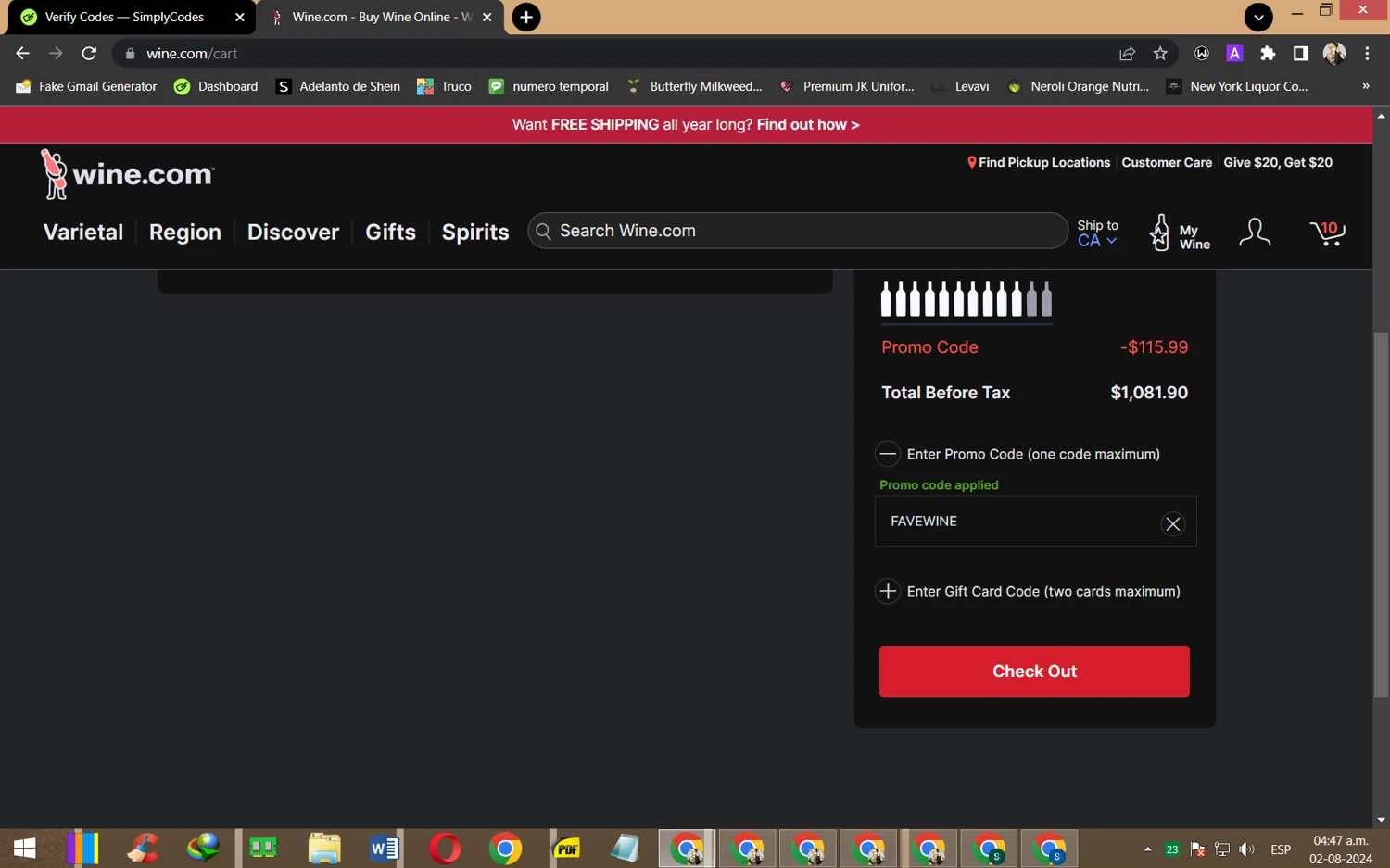The image size is (1390, 868).
Task: Open the Dashboard bookmark
Action: (x=216, y=86)
